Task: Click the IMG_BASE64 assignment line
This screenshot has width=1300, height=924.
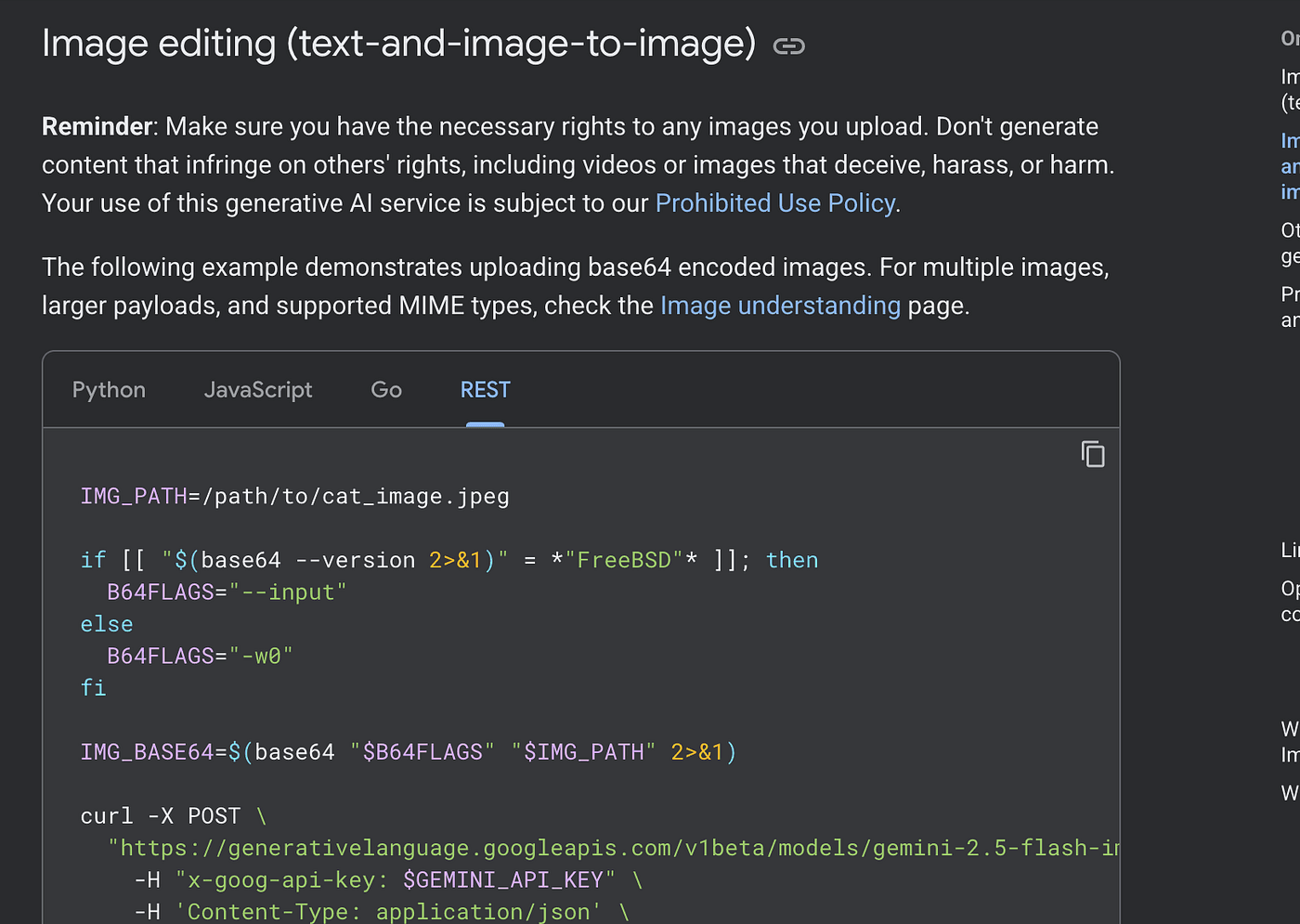Action: pos(409,752)
